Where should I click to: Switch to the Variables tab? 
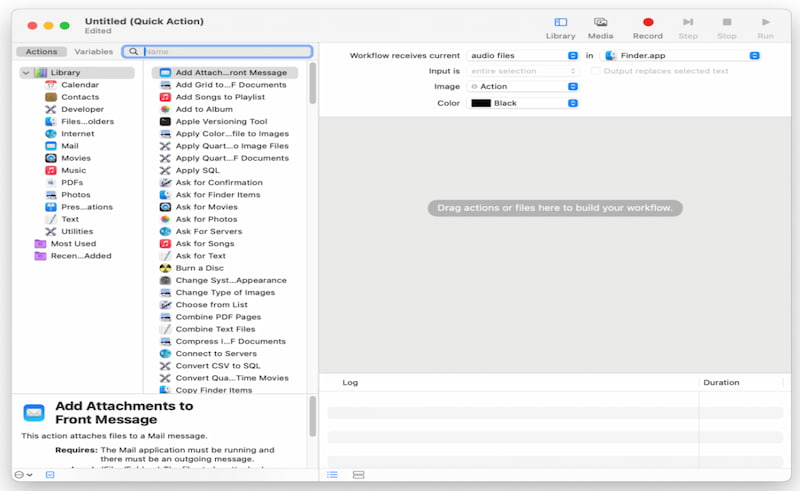(x=93, y=52)
